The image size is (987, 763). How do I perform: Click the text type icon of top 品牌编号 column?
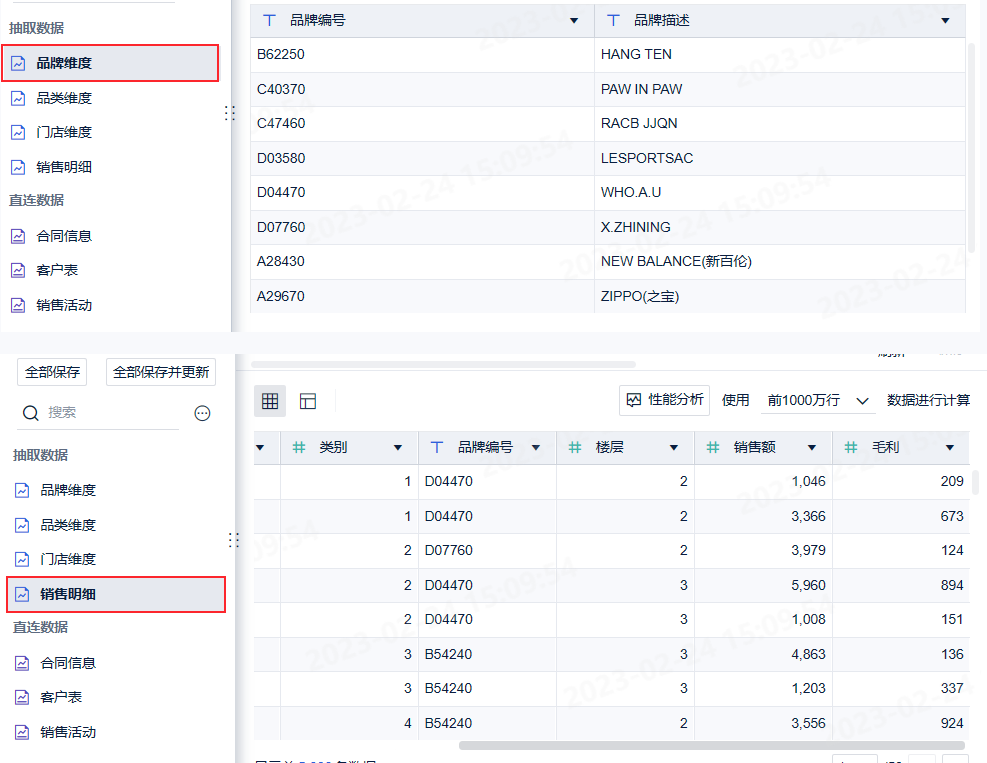coord(269,21)
